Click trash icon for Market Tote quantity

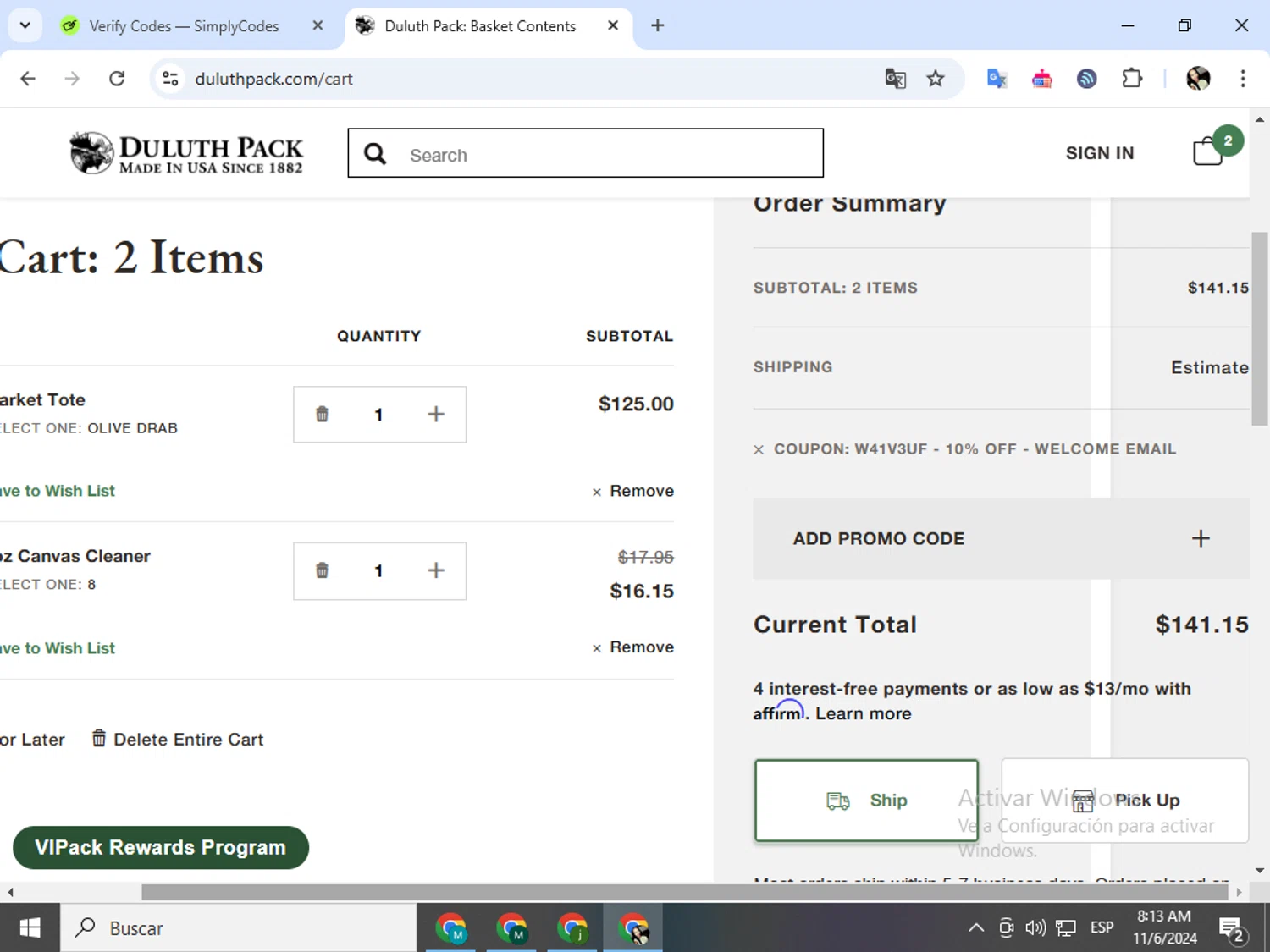point(322,414)
